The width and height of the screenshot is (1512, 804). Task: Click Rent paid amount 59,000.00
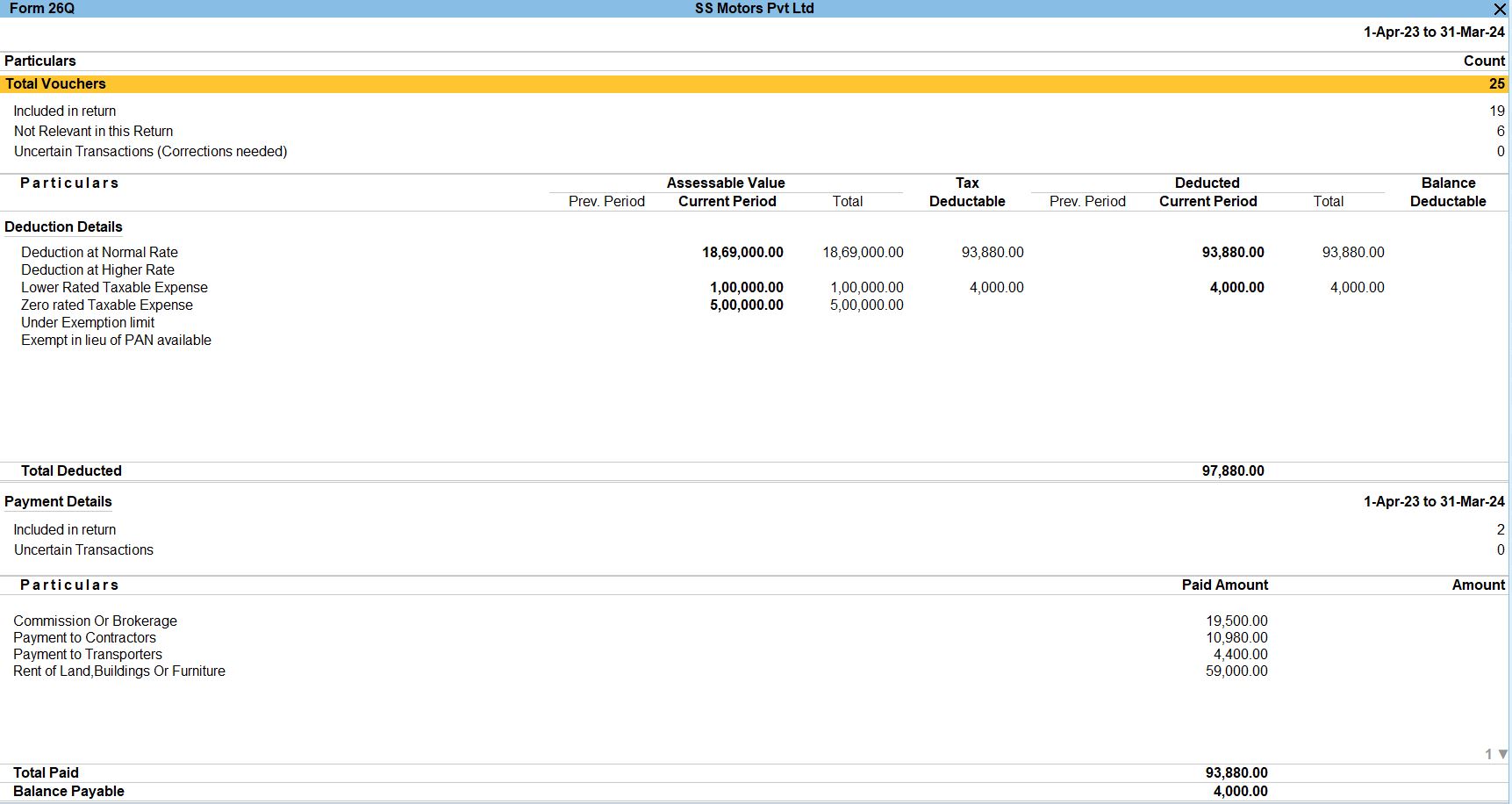[1236, 671]
